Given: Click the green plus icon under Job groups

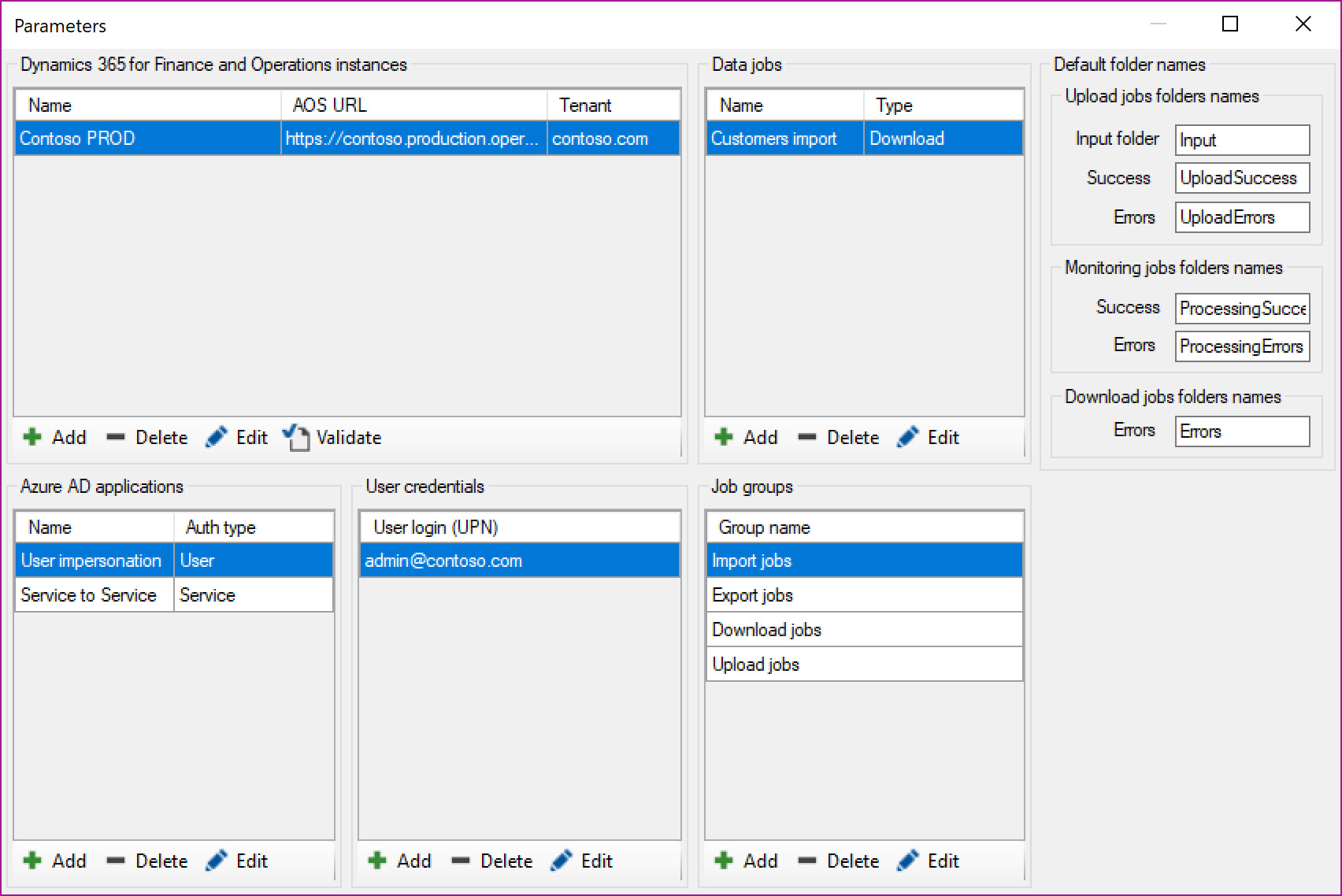Looking at the screenshot, I should pyautogui.click(x=724, y=861).
